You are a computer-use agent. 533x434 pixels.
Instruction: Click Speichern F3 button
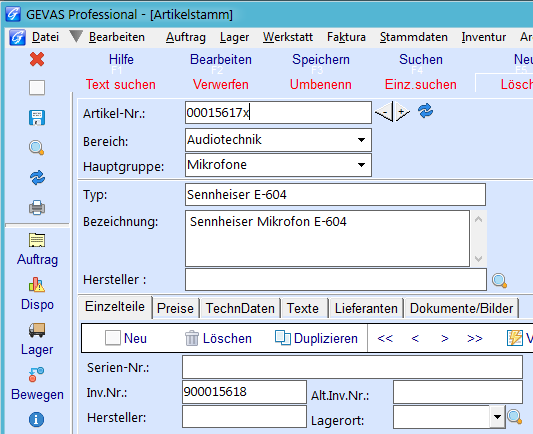tap(321, 59)
